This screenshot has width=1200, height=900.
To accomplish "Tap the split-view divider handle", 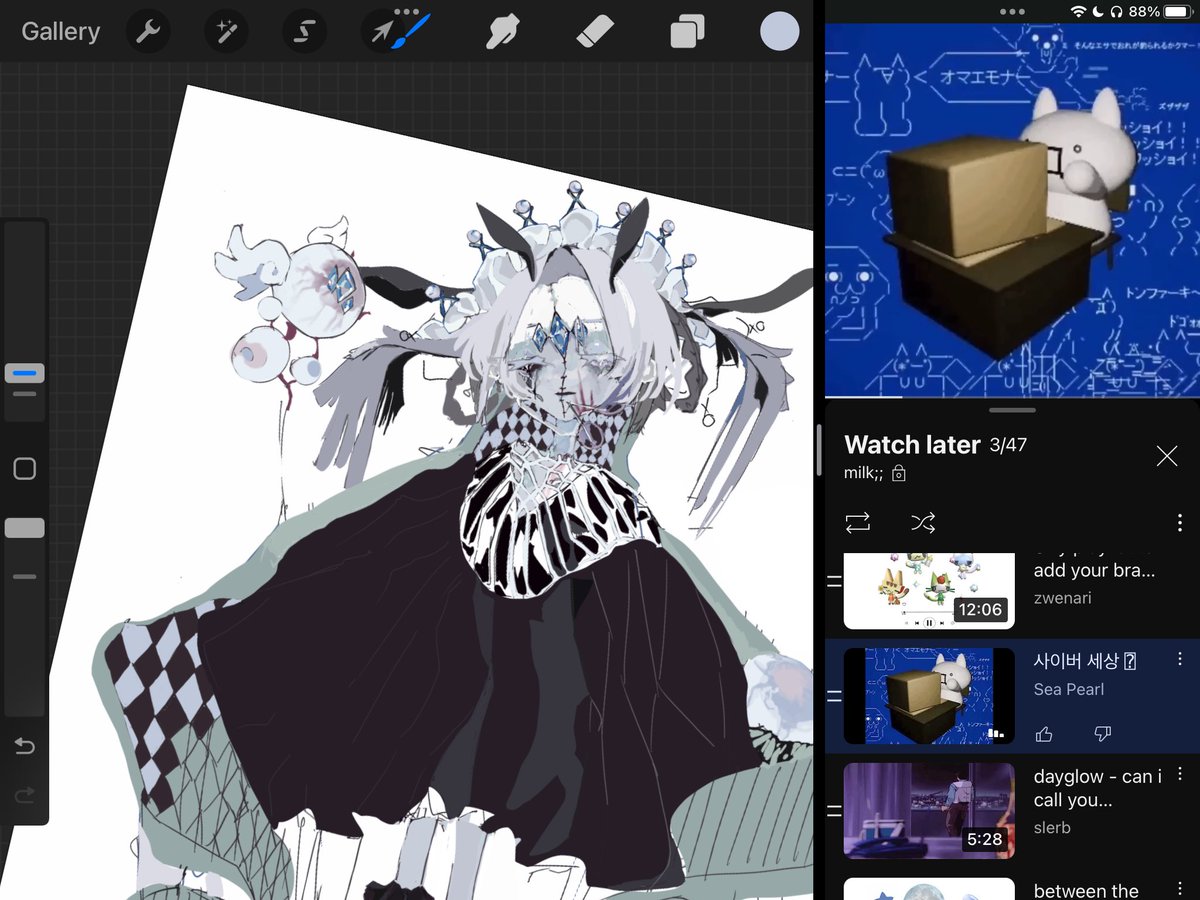I will (x=819, y=450).
